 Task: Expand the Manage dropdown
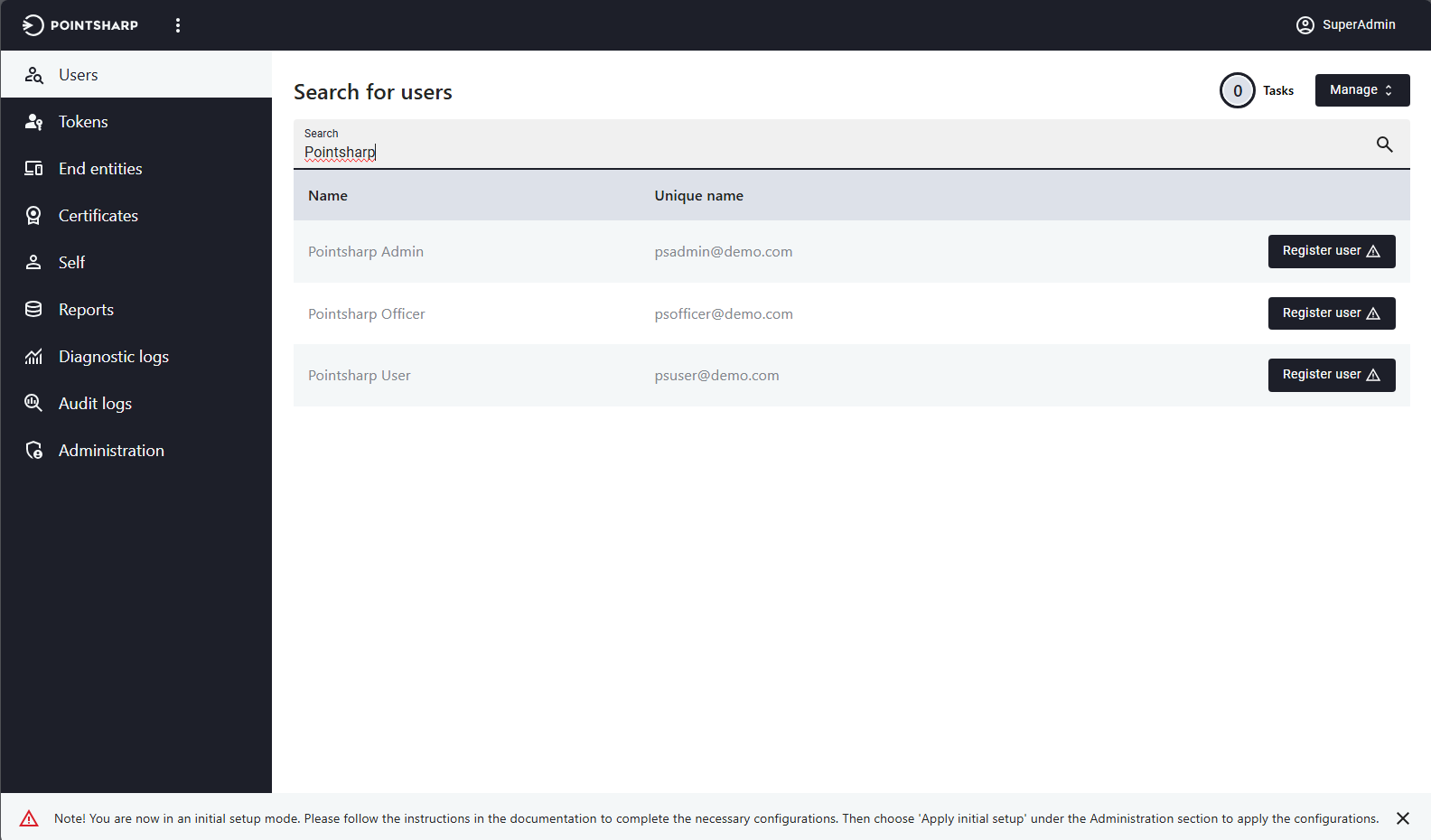pyautogui.click(x=1361, y=90)
